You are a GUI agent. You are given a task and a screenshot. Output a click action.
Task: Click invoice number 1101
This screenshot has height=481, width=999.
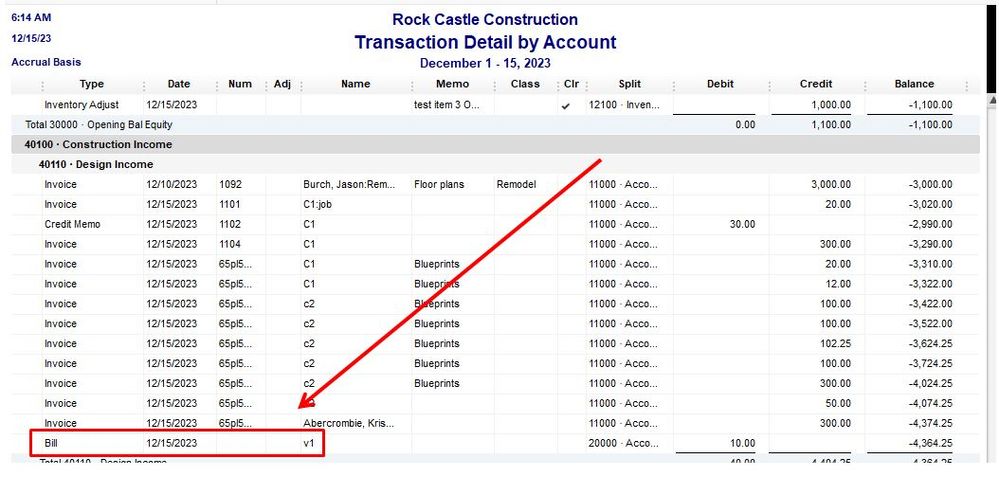click(231, 205)
